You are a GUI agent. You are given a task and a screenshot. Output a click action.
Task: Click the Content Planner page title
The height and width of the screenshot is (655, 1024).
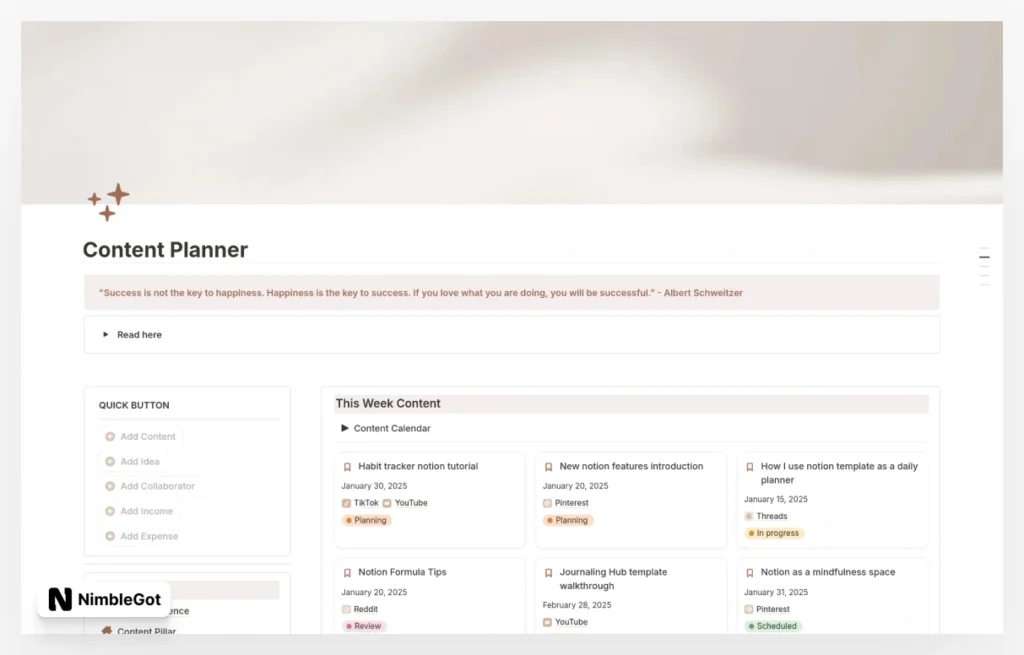pyautogui.click(x=165, y=249)
